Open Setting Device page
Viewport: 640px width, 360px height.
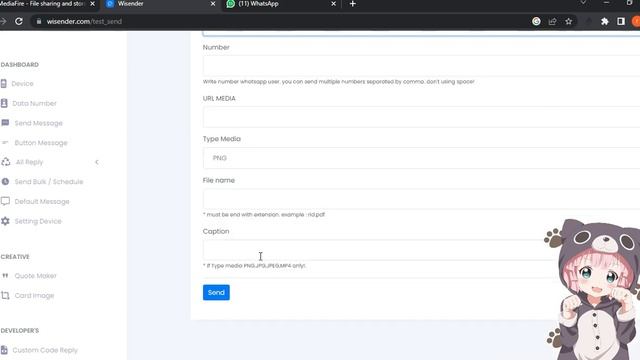pos(38,221)
